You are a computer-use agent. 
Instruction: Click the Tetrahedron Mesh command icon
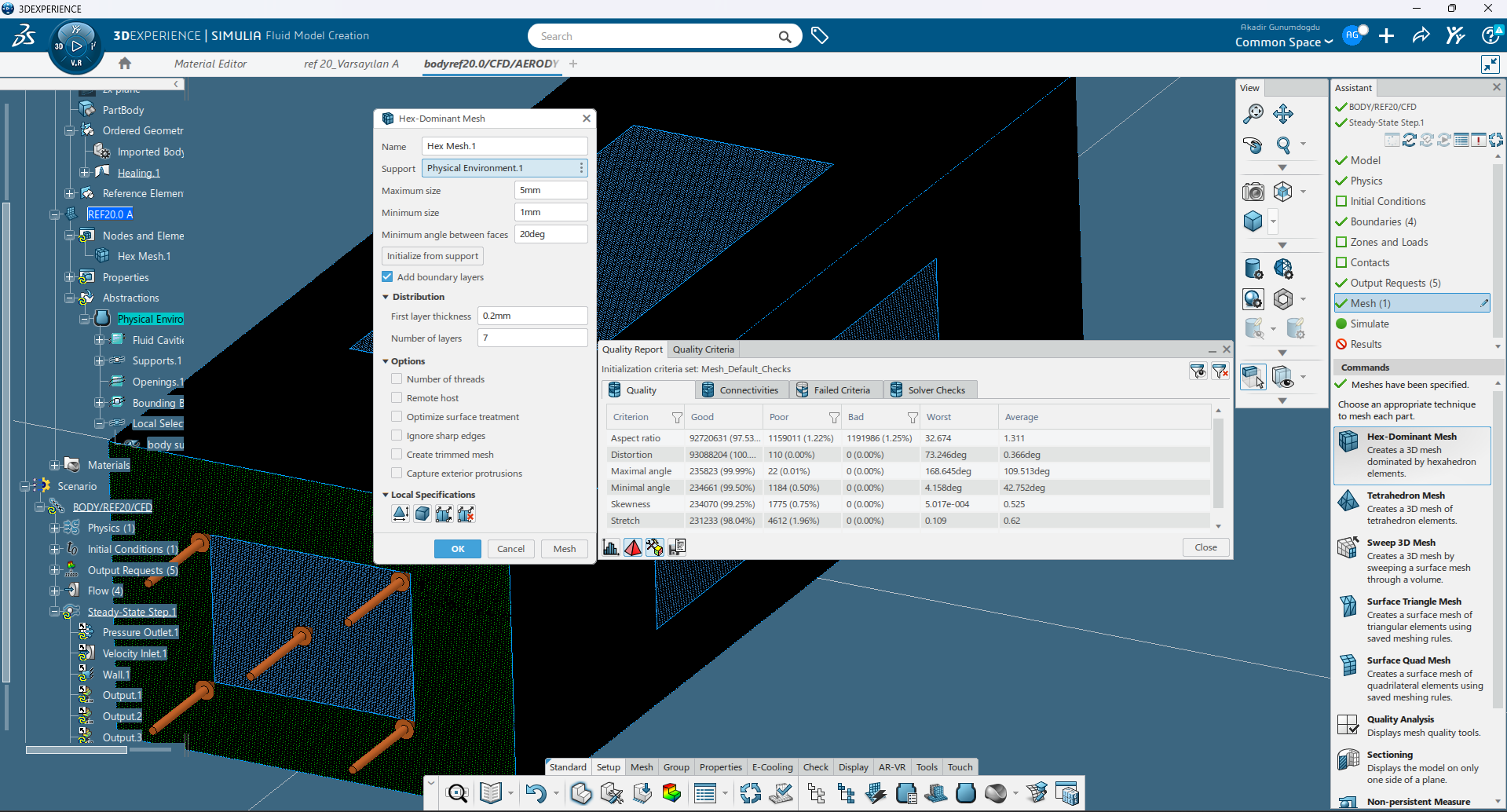(1348, 500)
